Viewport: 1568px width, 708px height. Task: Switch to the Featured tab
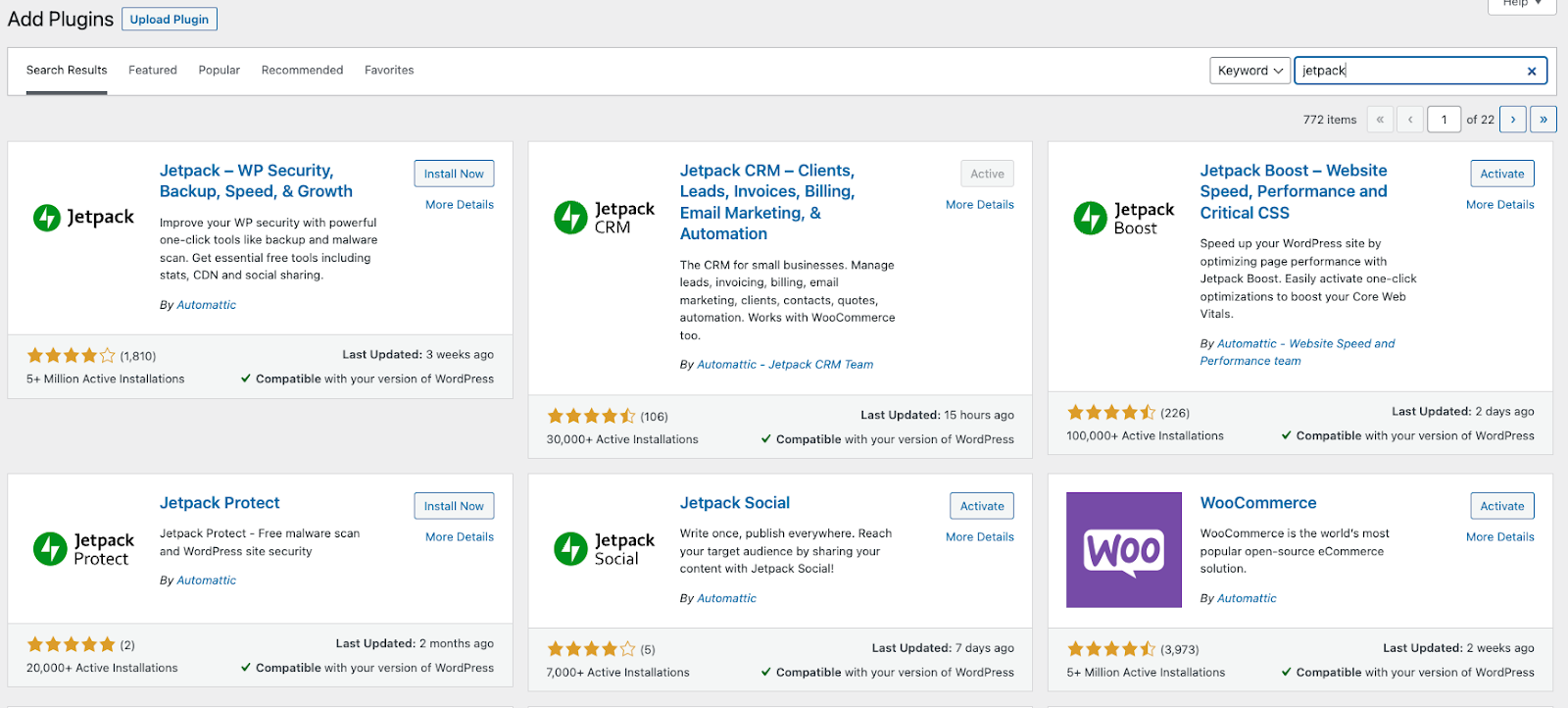click(x=153, y=71)
